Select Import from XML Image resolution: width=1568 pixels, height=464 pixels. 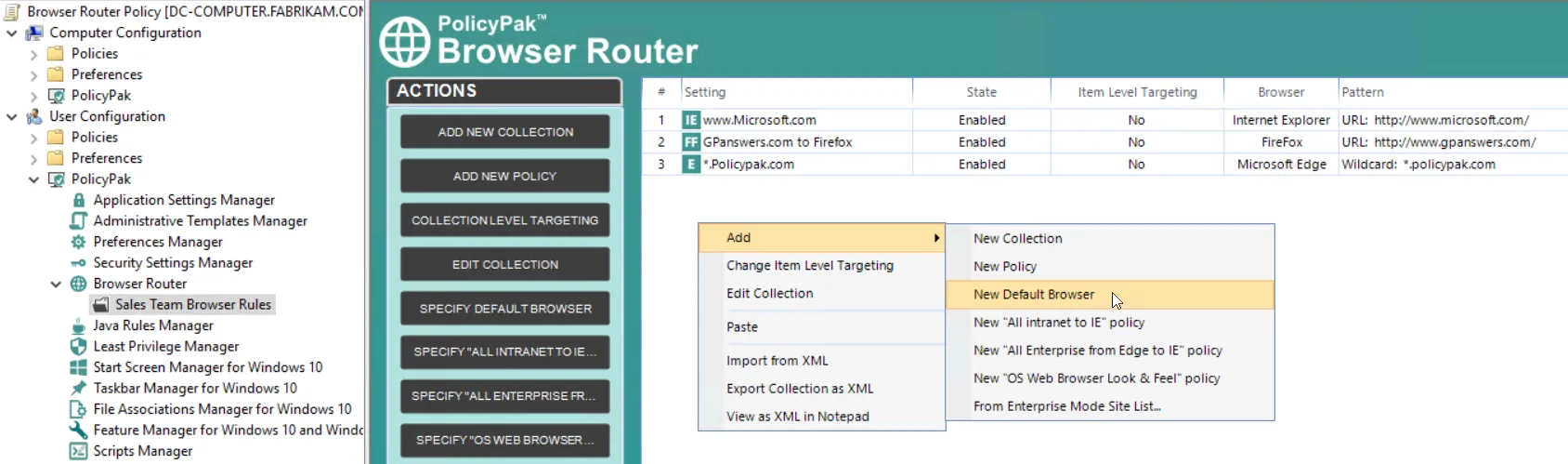click(x=821, y=361)
